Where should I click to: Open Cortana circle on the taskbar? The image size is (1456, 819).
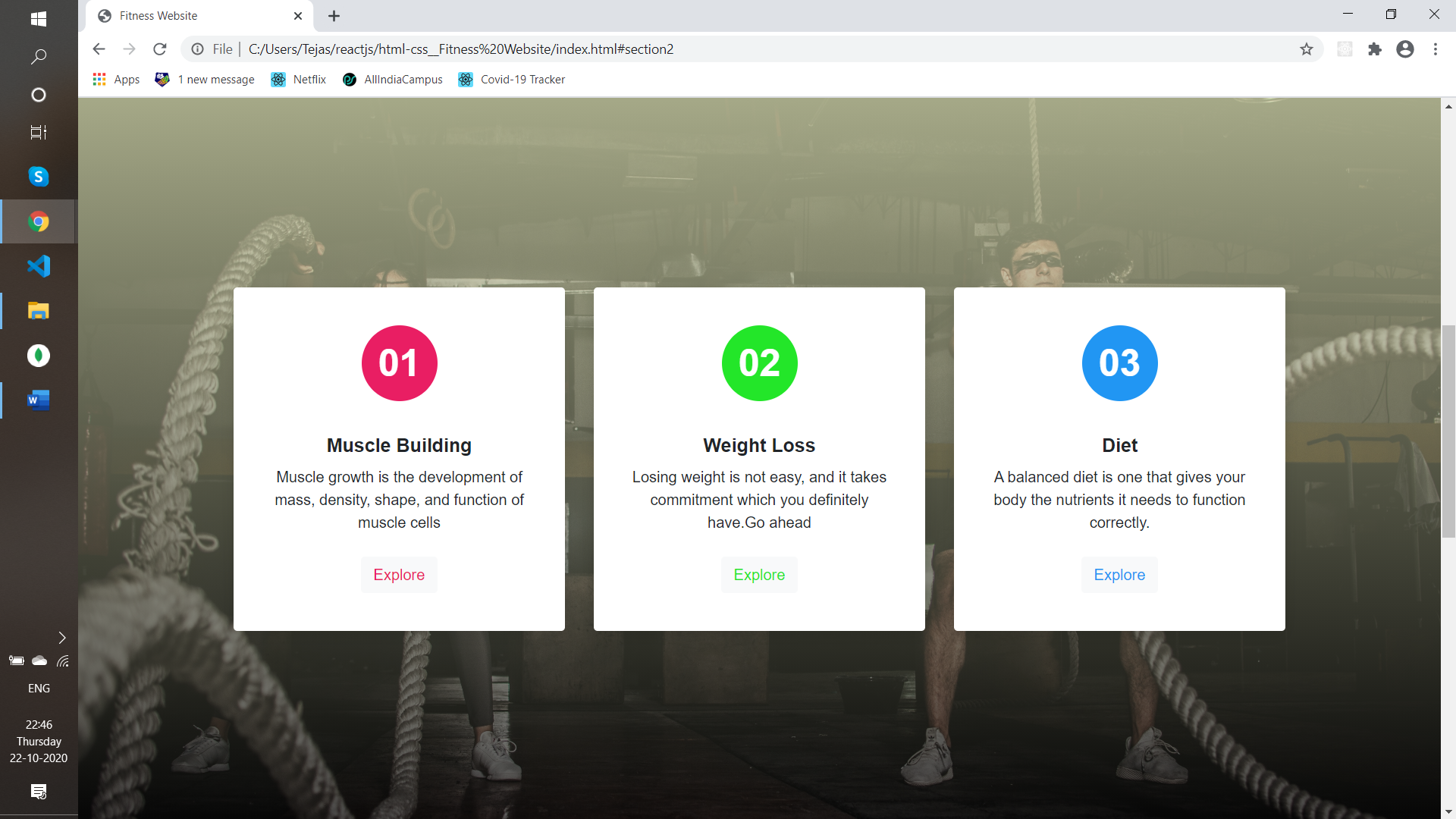(39, 95)
